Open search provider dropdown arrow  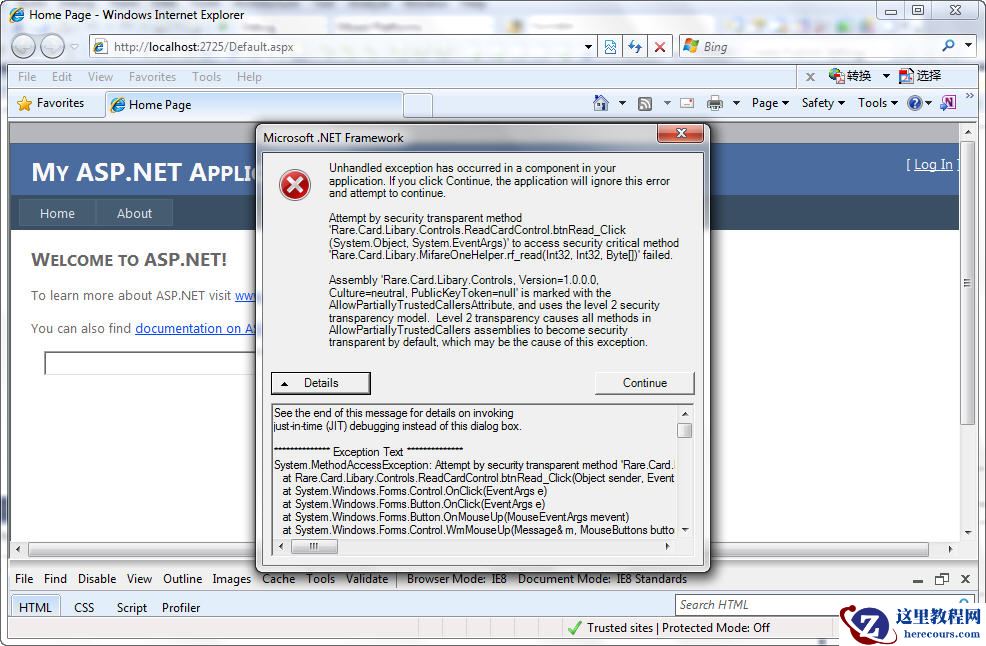(969, 45)
